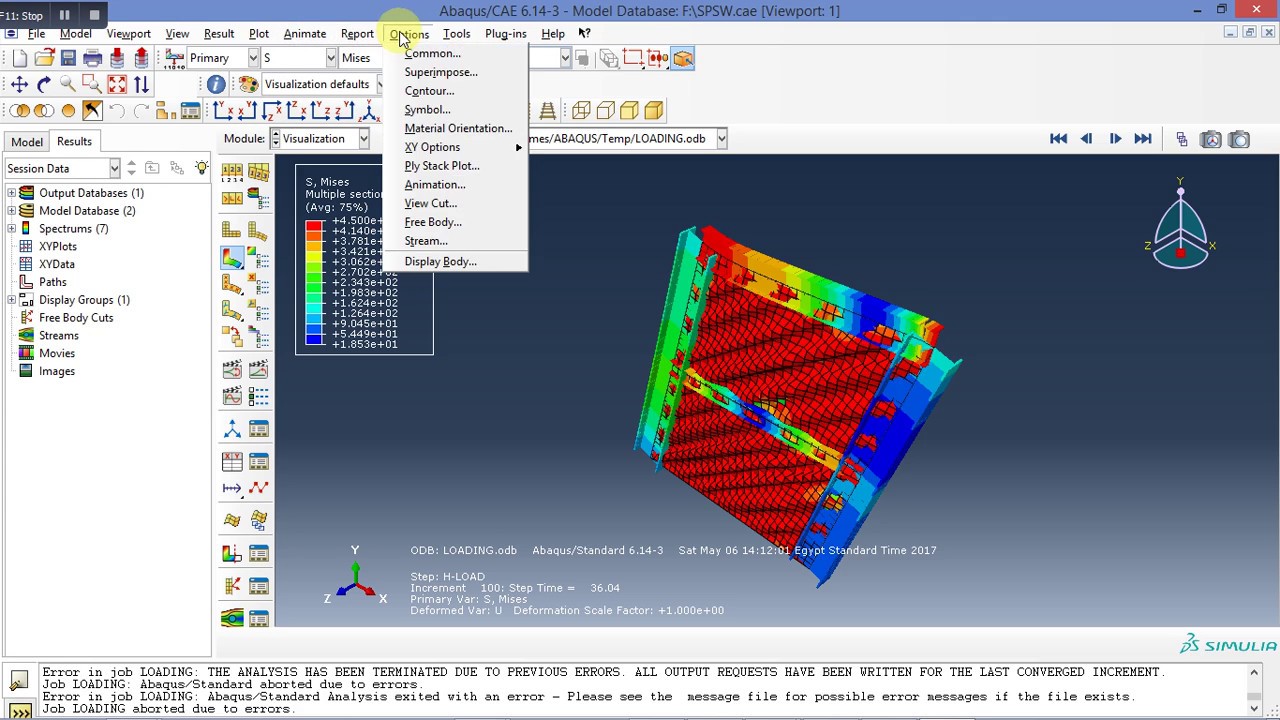Select Paths tree item

click(x=53, y=282)
